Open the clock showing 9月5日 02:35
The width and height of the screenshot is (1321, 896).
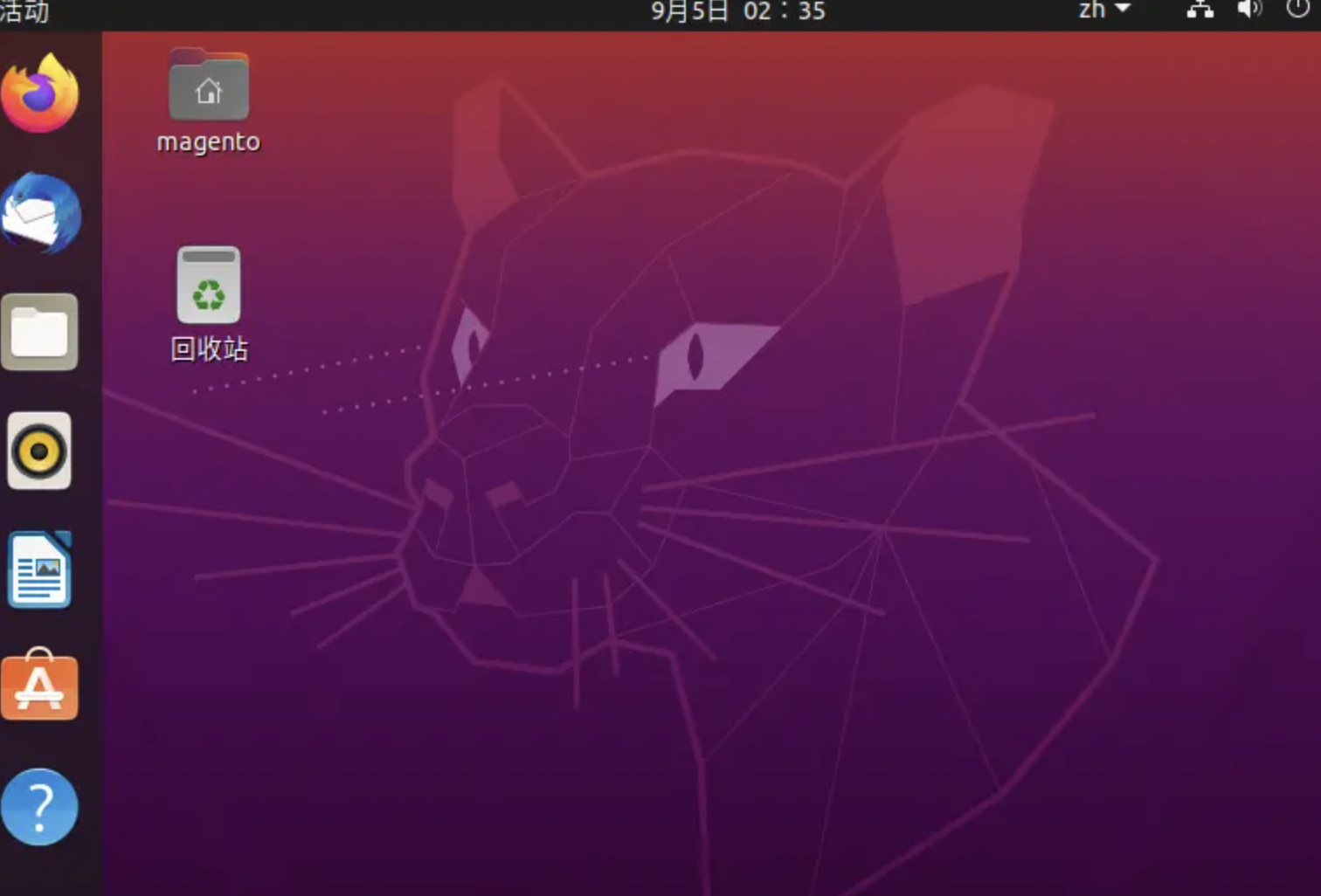click(738, 11)
